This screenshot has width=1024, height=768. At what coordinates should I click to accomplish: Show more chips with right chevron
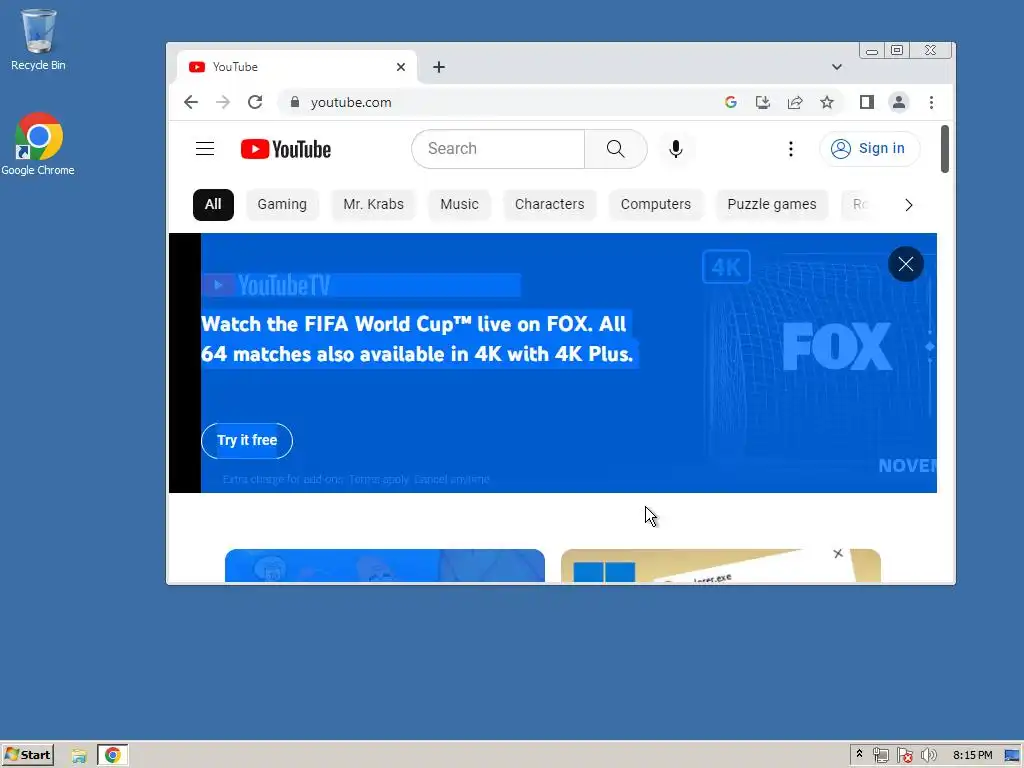coord(908,205)
